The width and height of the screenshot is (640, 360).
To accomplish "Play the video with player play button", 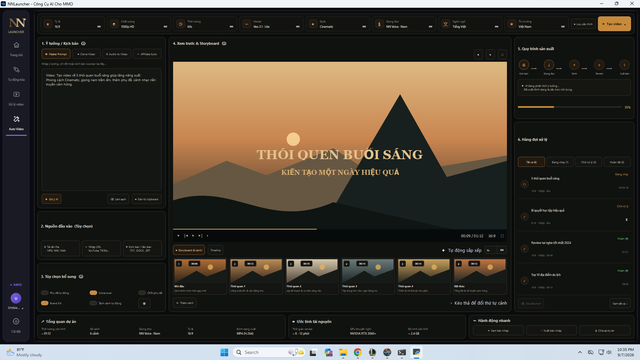I will pyautogui.click(x=178, y=236).
